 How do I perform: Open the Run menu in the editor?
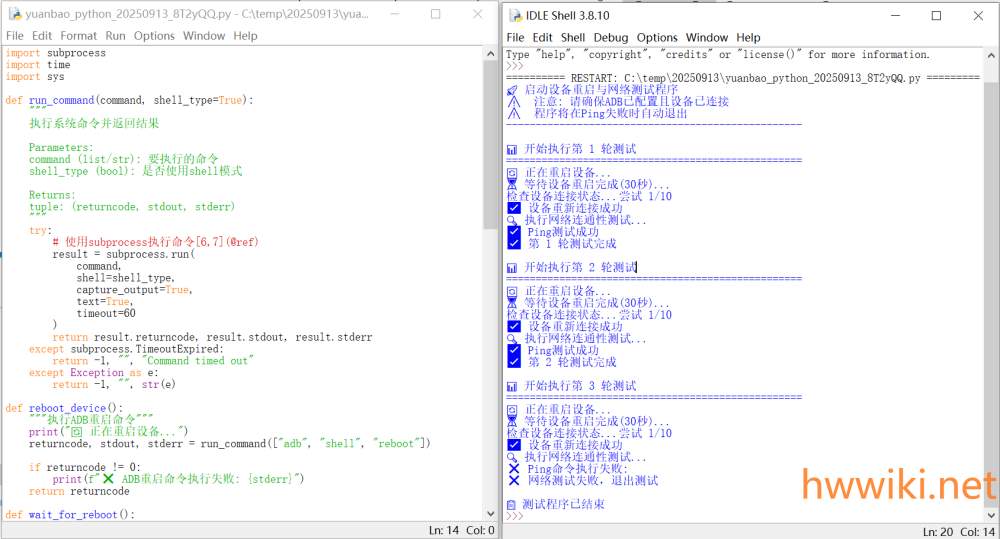point(116,36)
